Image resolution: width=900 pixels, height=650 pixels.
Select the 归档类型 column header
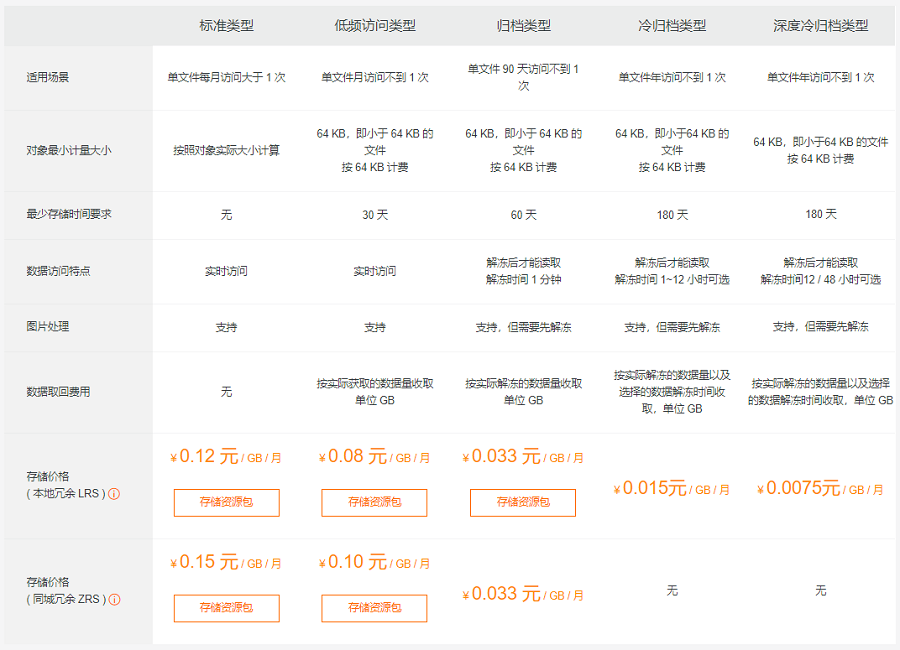point(523,26)
